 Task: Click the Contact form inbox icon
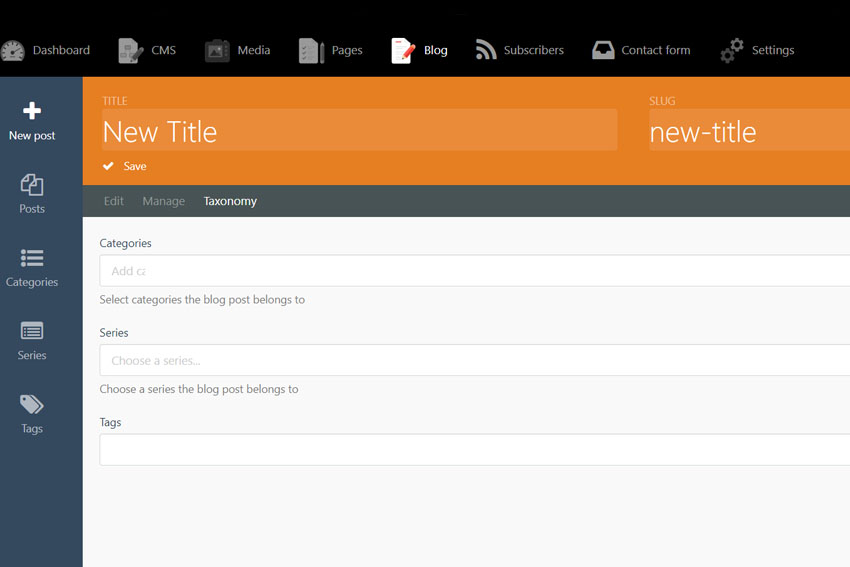603,50
